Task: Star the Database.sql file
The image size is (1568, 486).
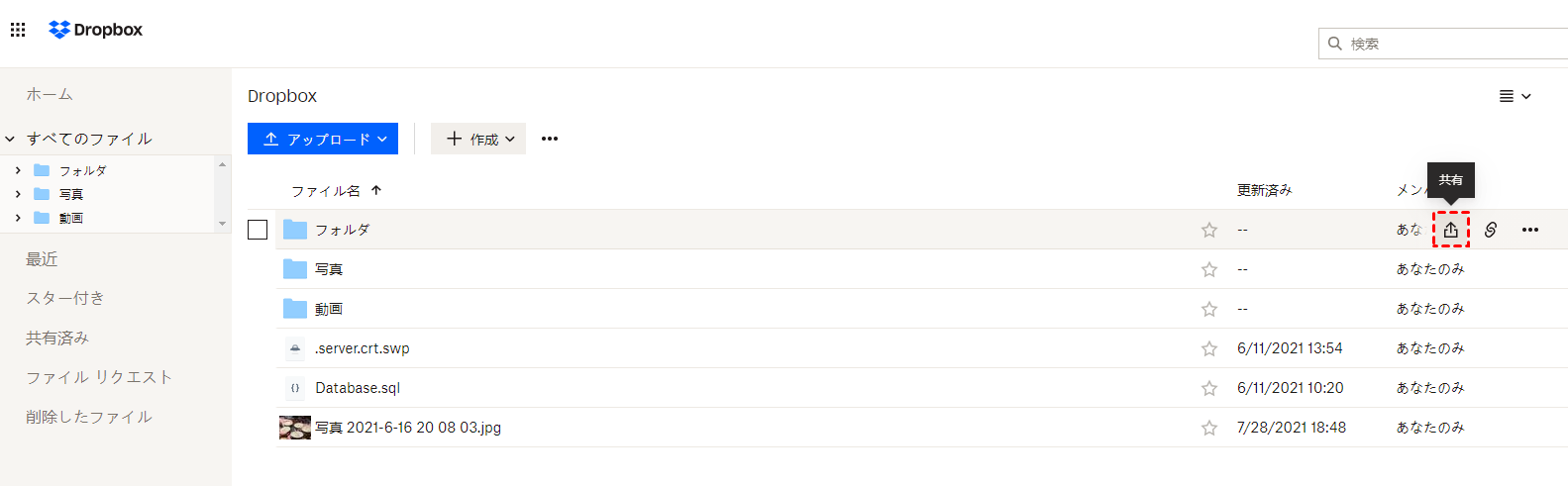Action: pyautogui.click(x=1209, y=388)
